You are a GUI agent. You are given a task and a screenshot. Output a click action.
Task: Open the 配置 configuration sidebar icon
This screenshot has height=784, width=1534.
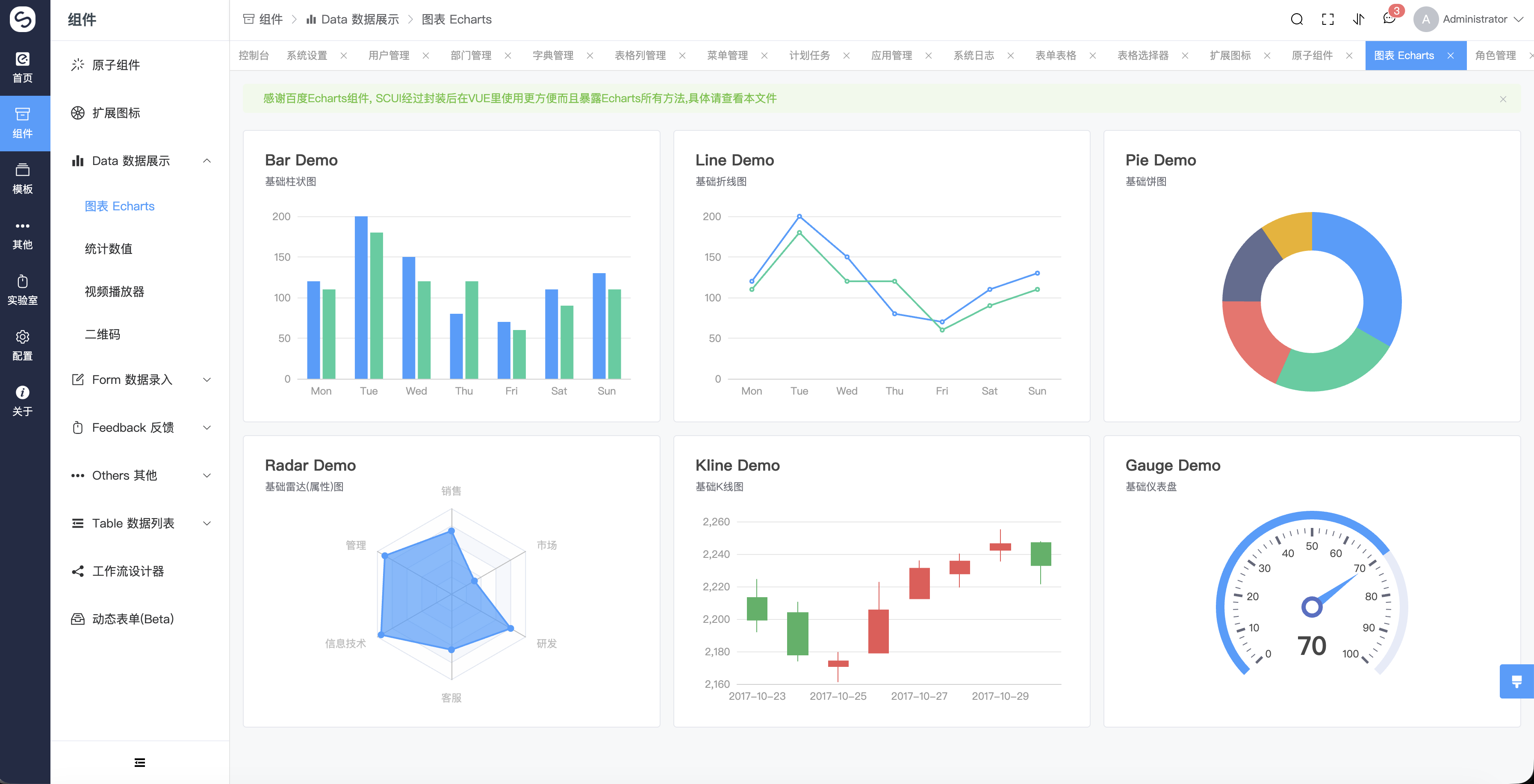(23, 344)
